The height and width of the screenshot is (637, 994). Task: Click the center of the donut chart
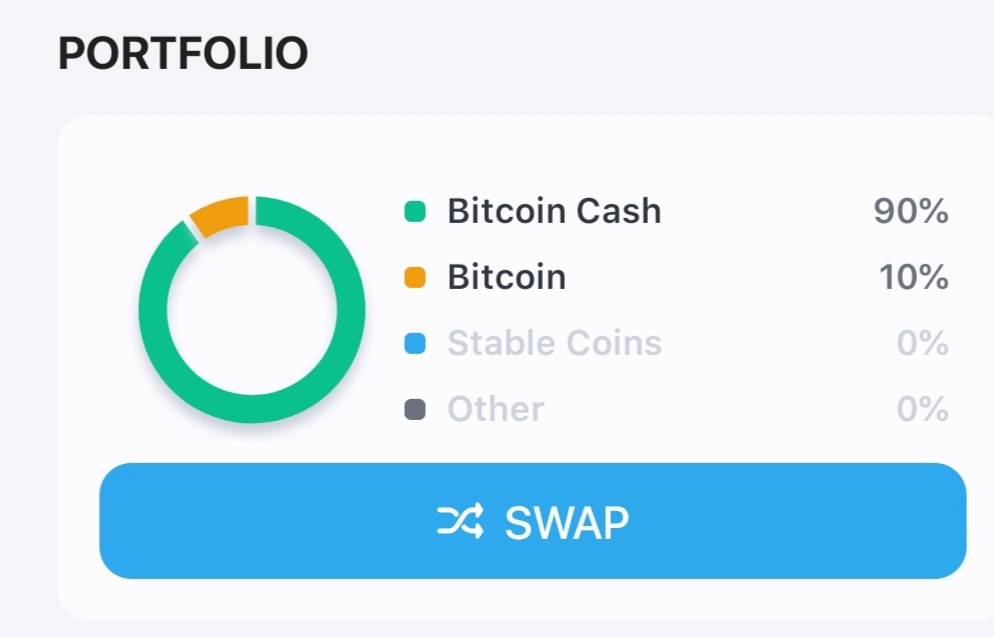[252, 309]
